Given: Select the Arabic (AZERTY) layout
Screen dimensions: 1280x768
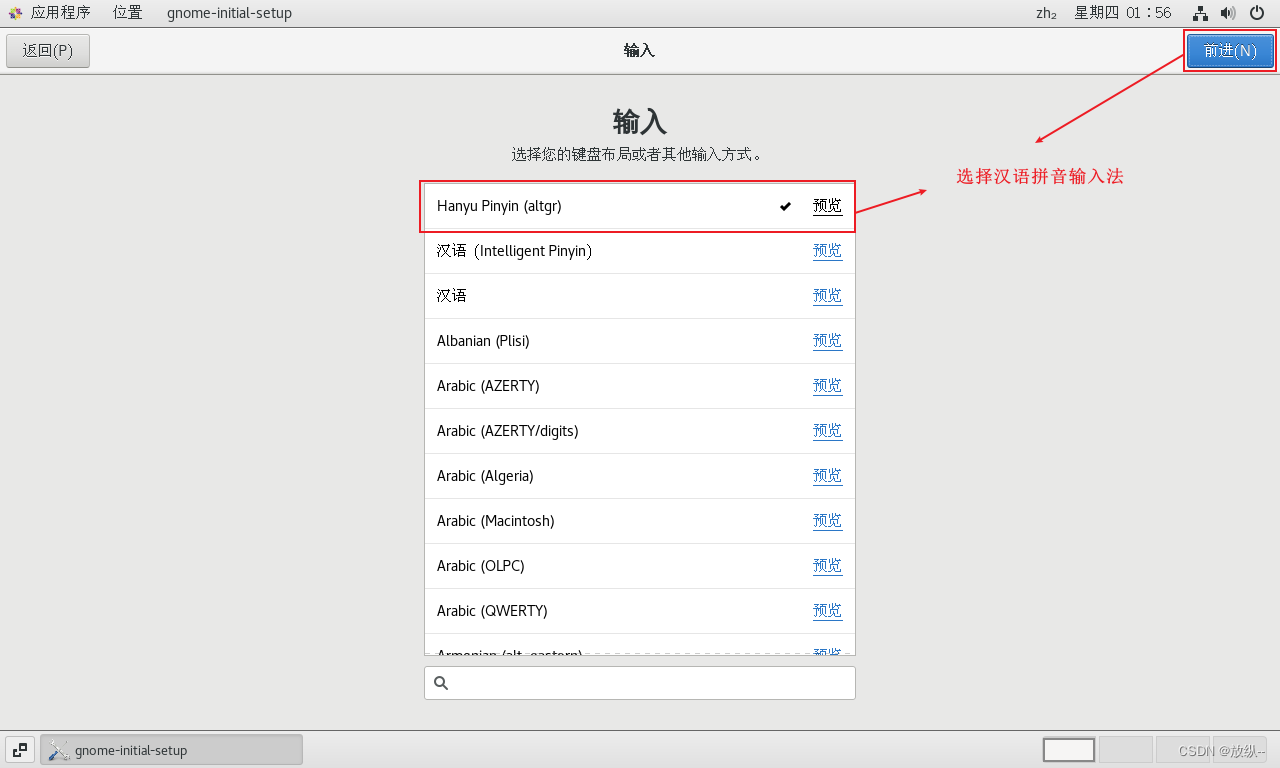Looking at the screenshot, I should tap(640, 386).
